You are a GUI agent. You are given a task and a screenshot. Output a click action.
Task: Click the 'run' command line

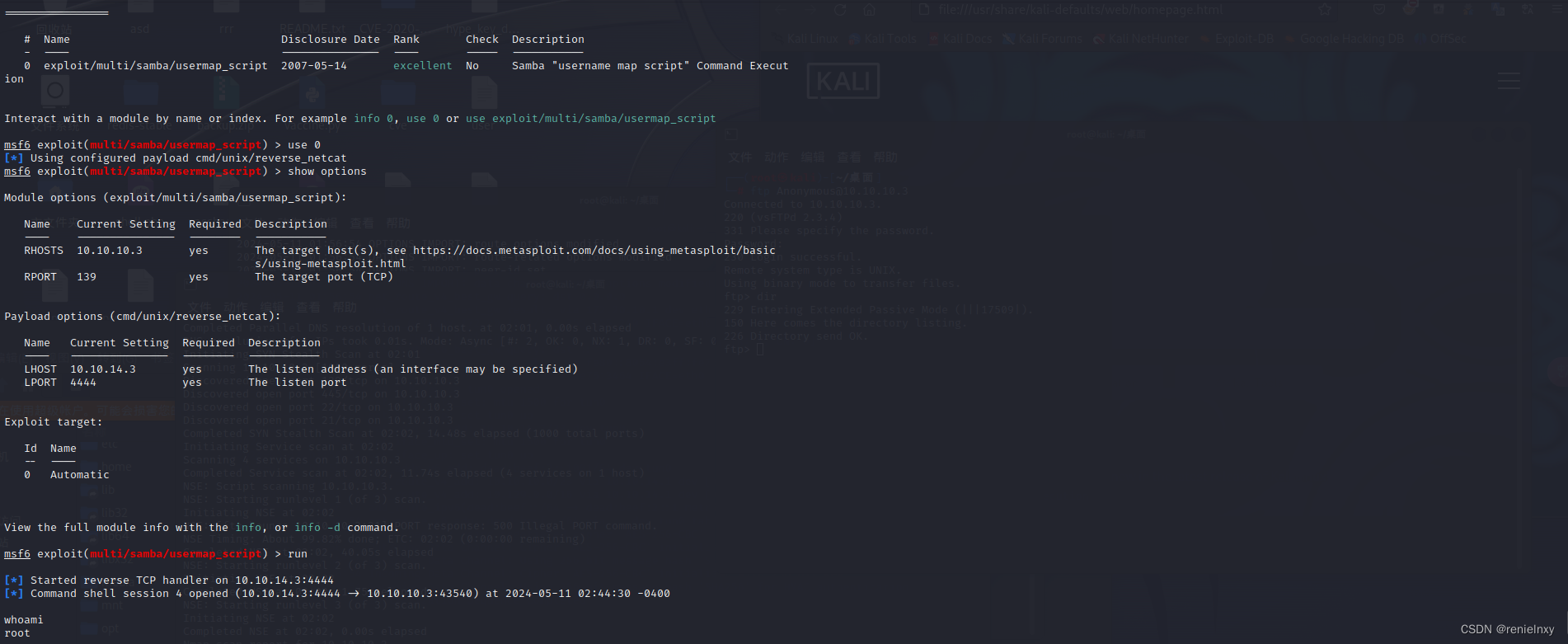tap(156, 554)
